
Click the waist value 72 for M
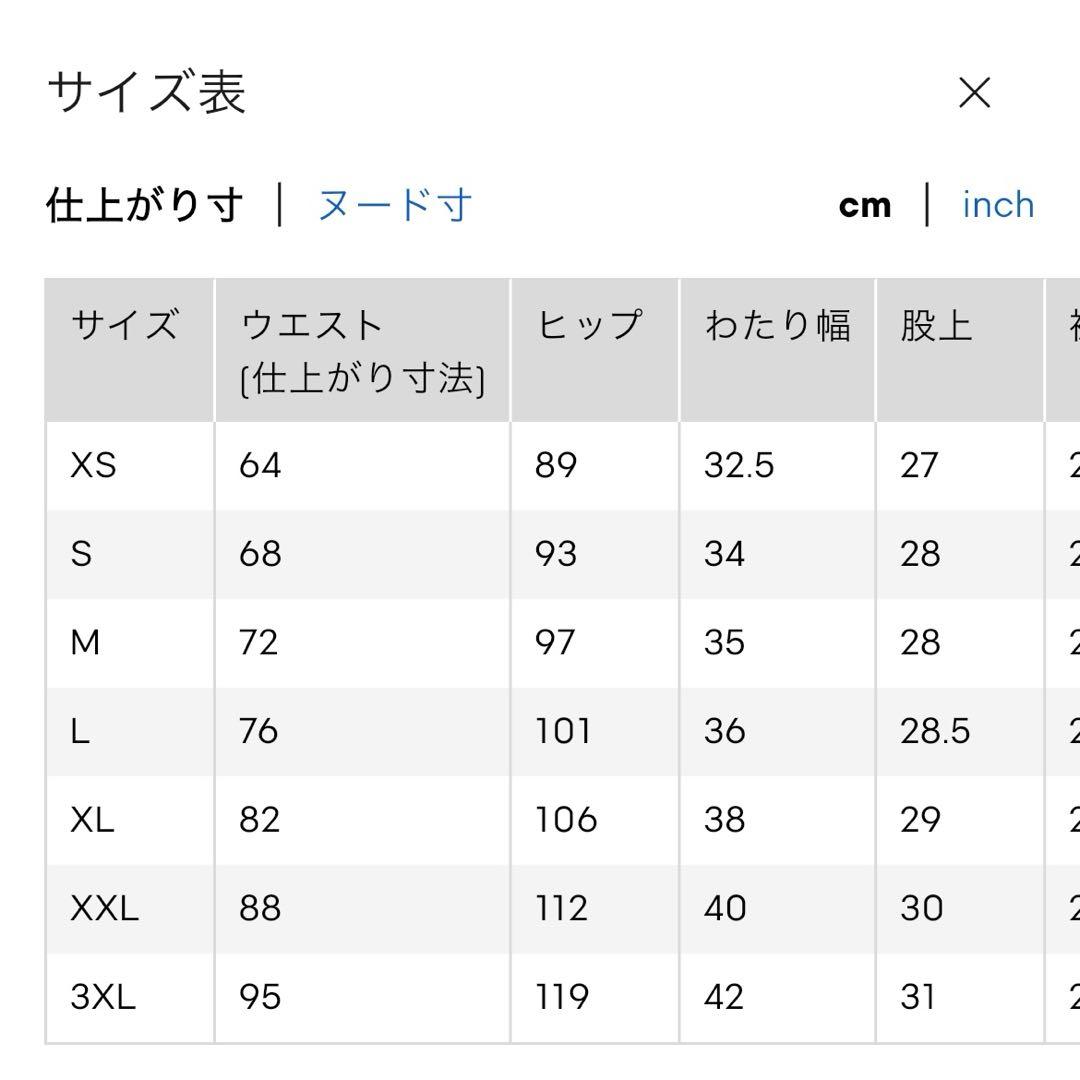[258, 643]
